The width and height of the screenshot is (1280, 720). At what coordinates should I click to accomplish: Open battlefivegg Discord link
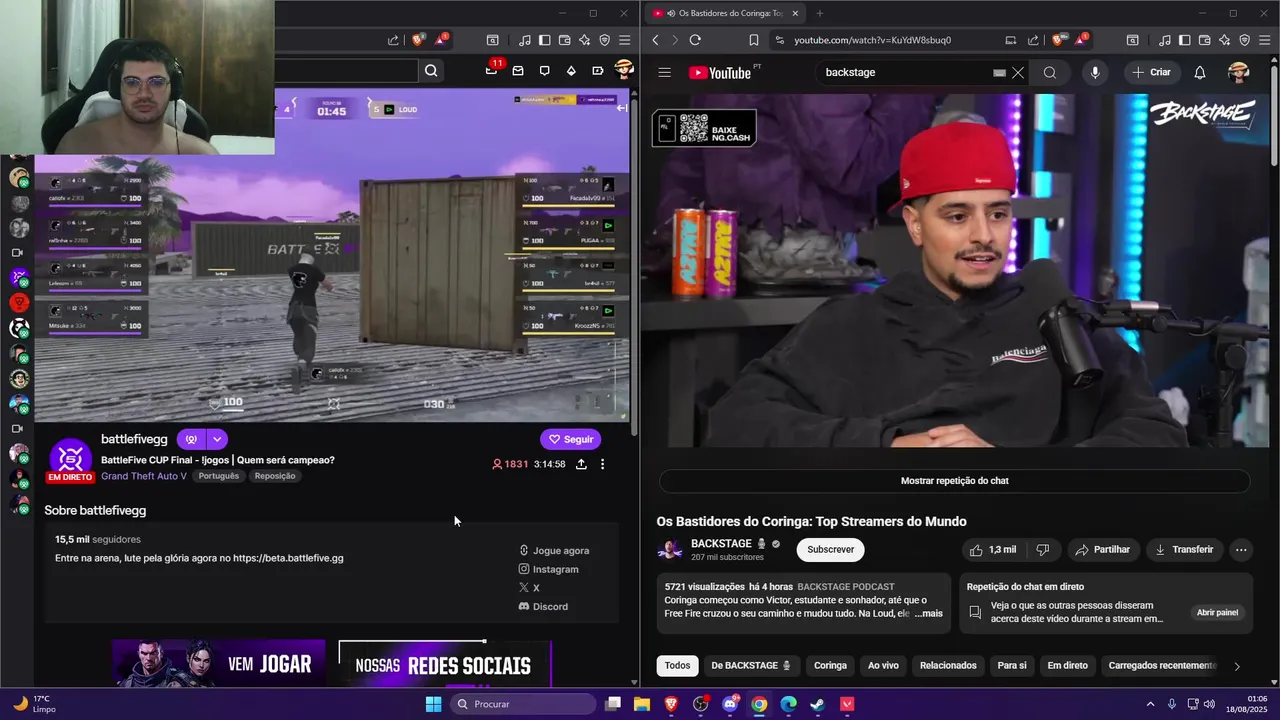(543, 607)
